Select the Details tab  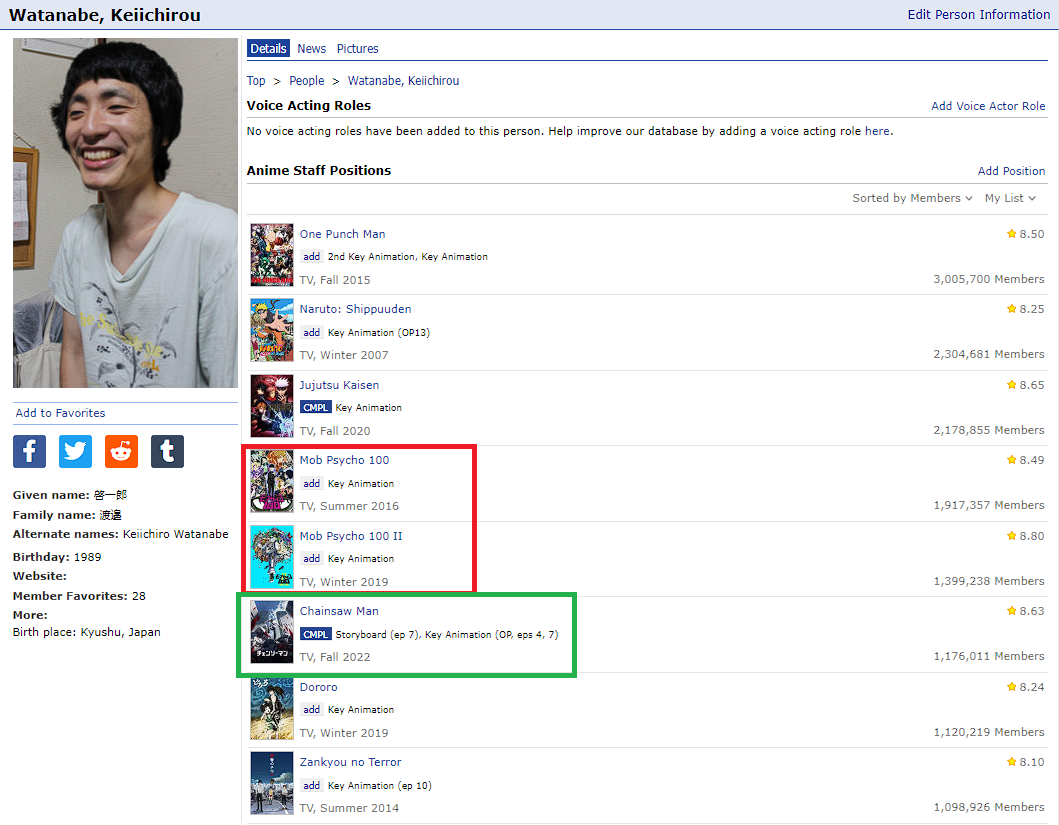point(268,48)
